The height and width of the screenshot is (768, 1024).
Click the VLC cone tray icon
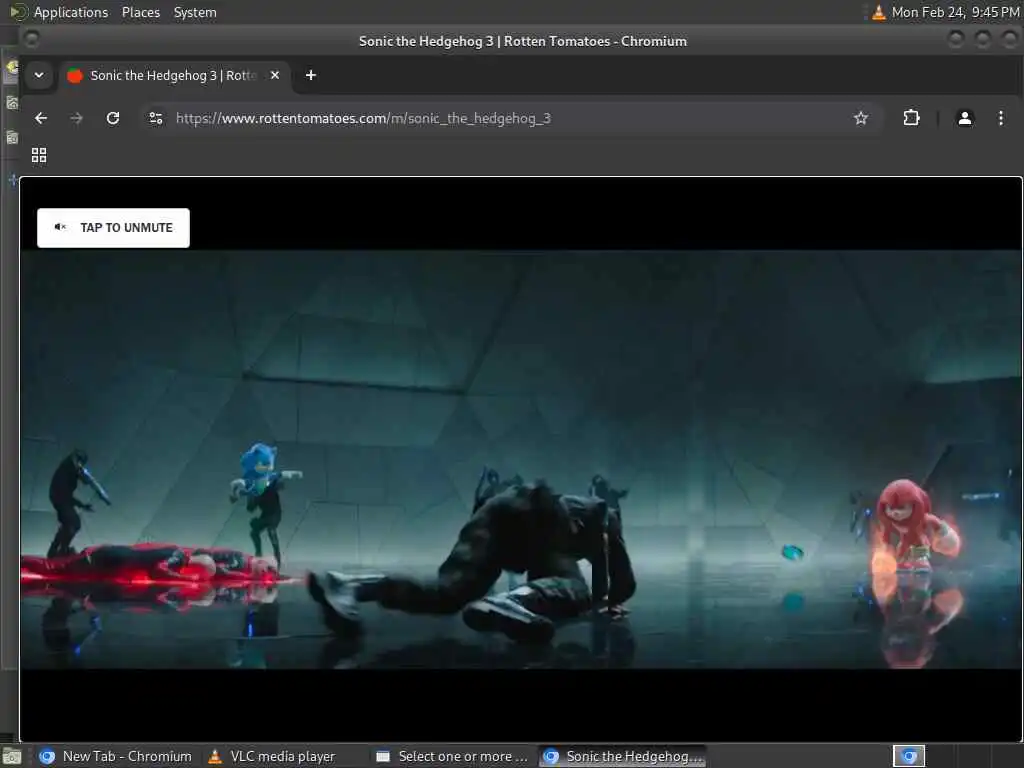click(x=878, y=12)
